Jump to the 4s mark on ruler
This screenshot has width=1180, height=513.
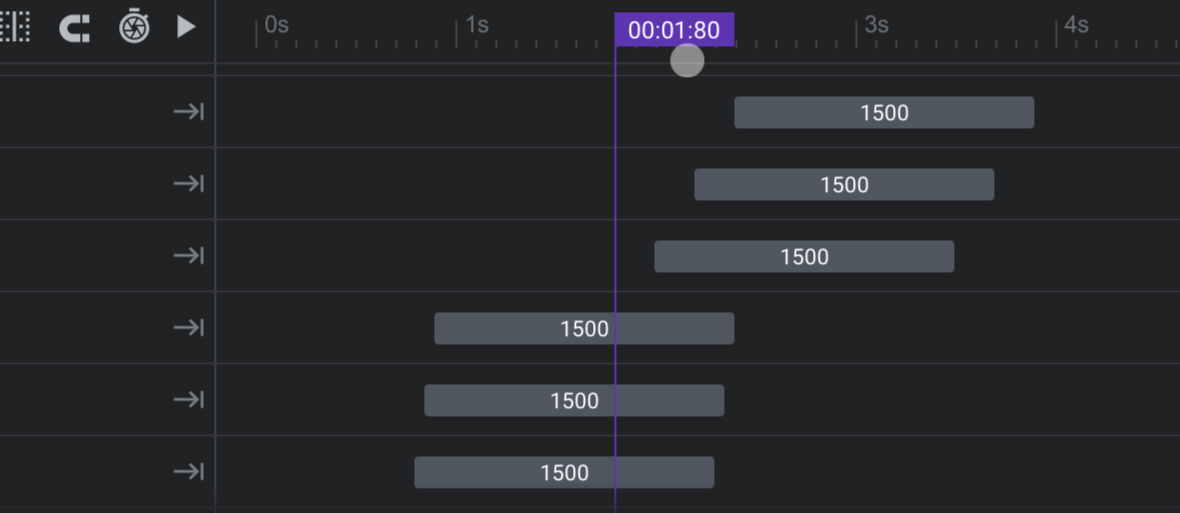tap(1076, 25)
